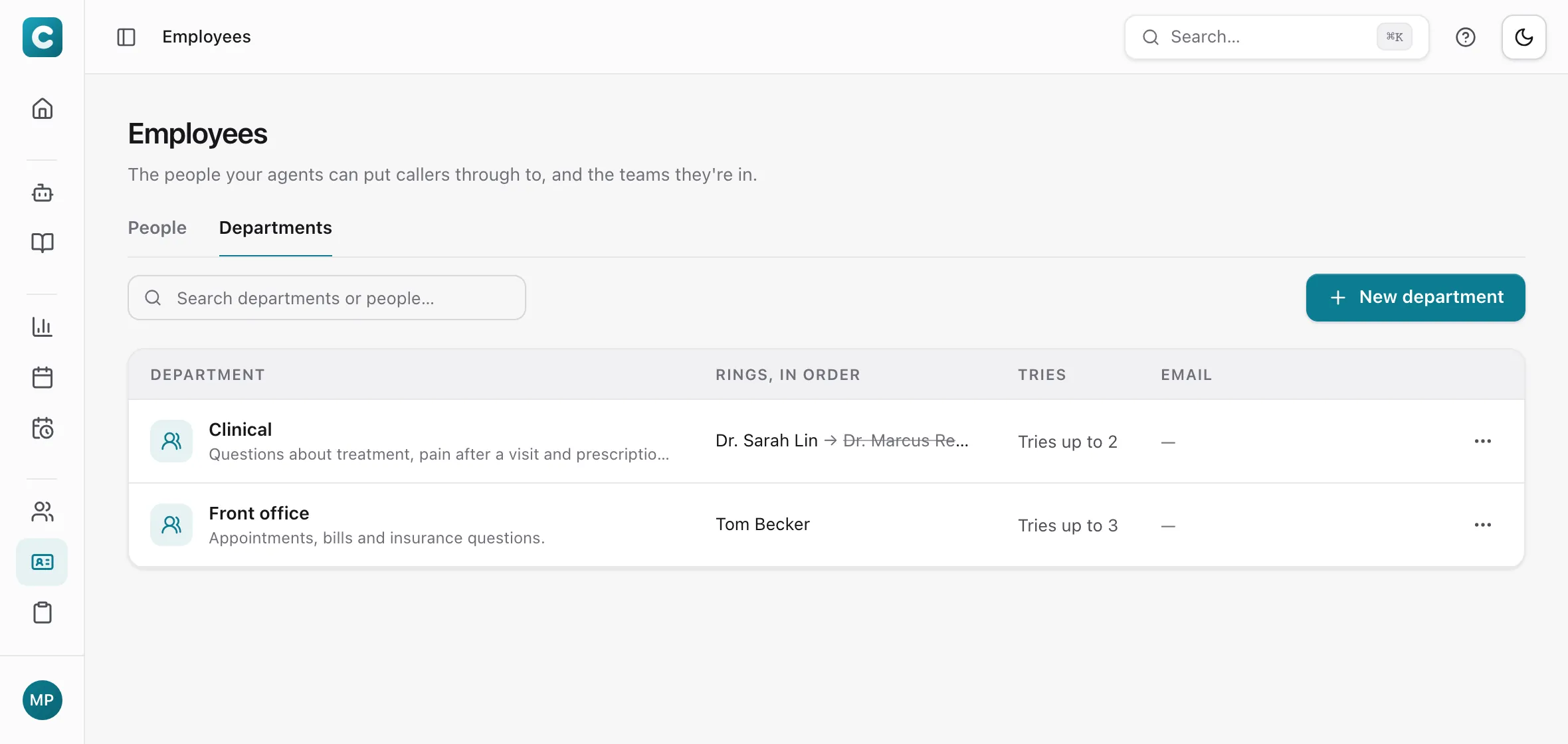
Task: Click the Clinical department name
Action: click(x=241, y=430)
